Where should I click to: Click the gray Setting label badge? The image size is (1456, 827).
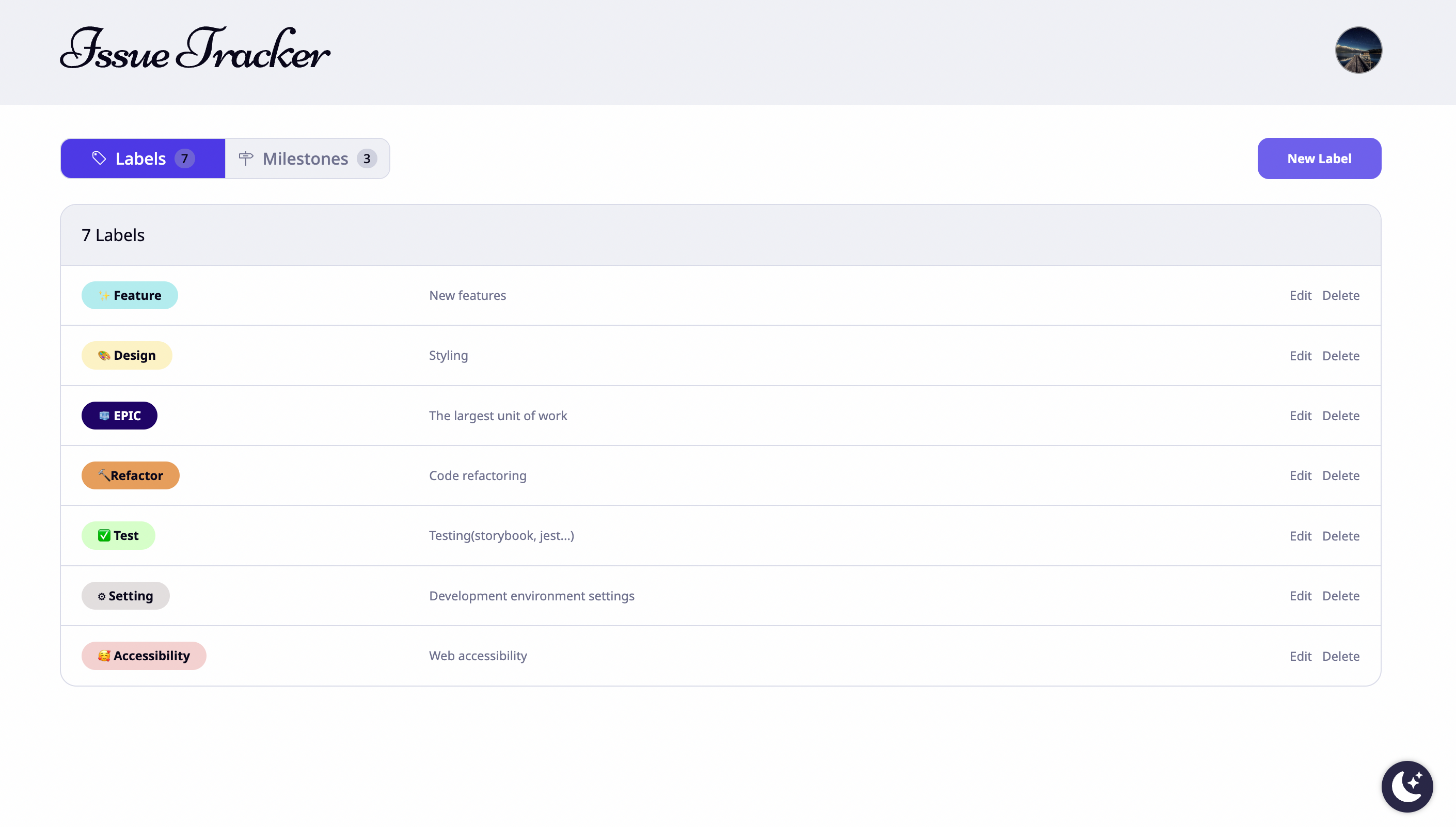(x=125, y=596)
